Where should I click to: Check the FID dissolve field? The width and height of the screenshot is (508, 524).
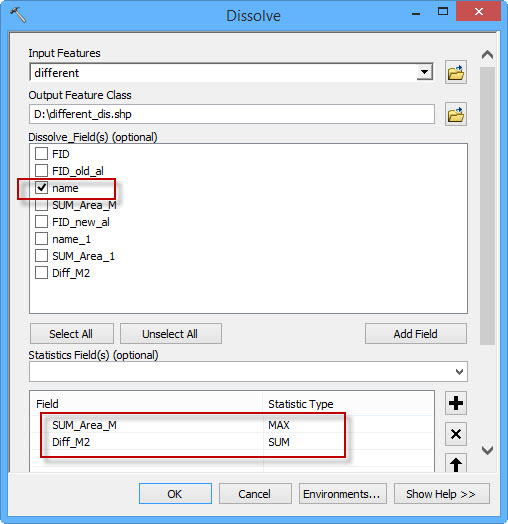pos(41,154)
